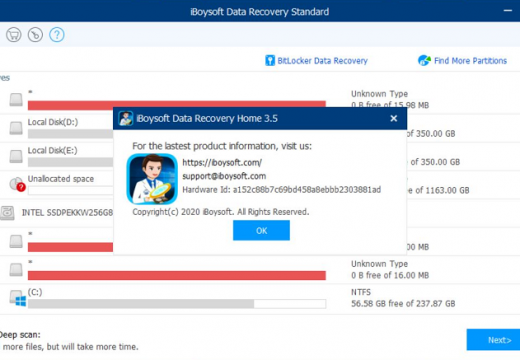The image size is (520, 360).
Task: Select drive icon above the 16.00 MB partition
Action: tap(16, 241)
